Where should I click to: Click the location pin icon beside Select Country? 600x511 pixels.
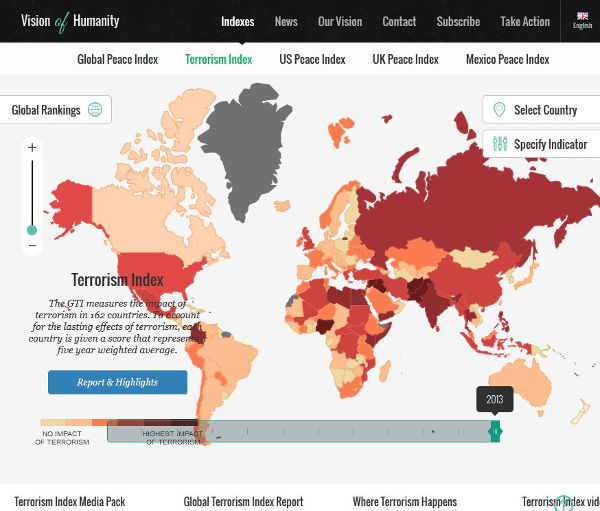(x=498, y=110)
